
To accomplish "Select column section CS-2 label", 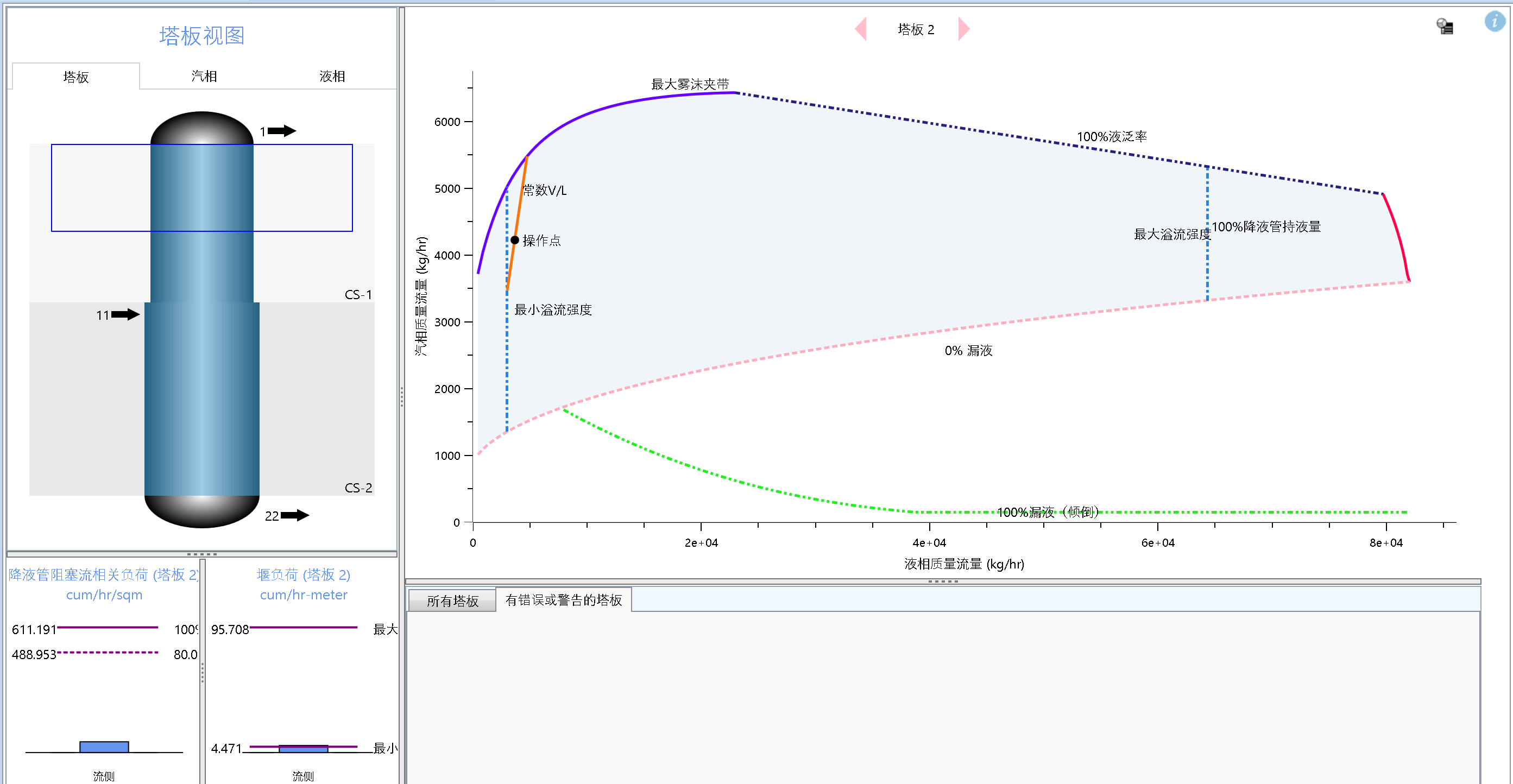I will coord(358,488).
